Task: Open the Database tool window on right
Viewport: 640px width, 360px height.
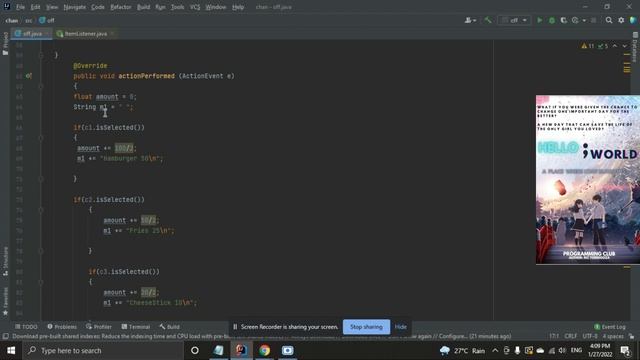Action: tap(635, 48)
